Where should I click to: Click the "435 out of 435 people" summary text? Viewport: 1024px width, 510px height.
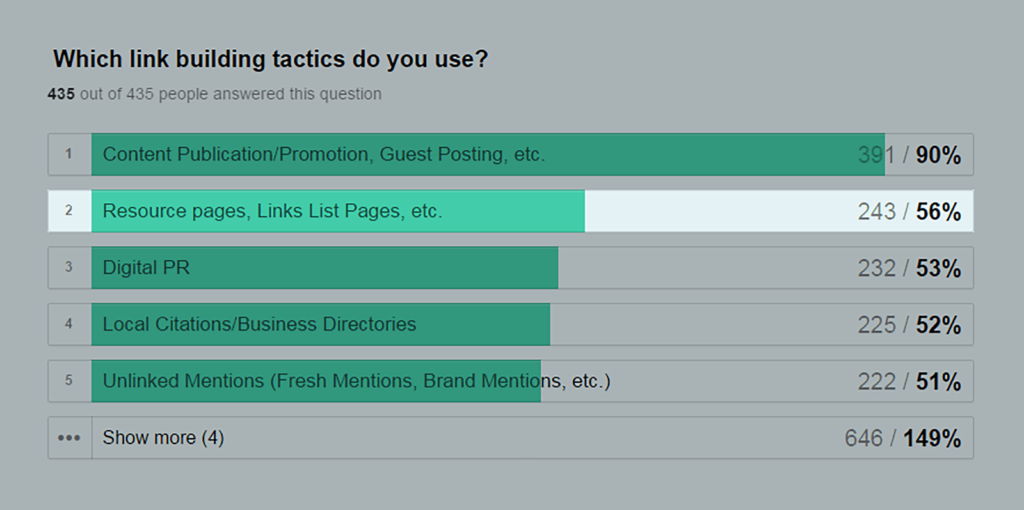tap(214, 94)
